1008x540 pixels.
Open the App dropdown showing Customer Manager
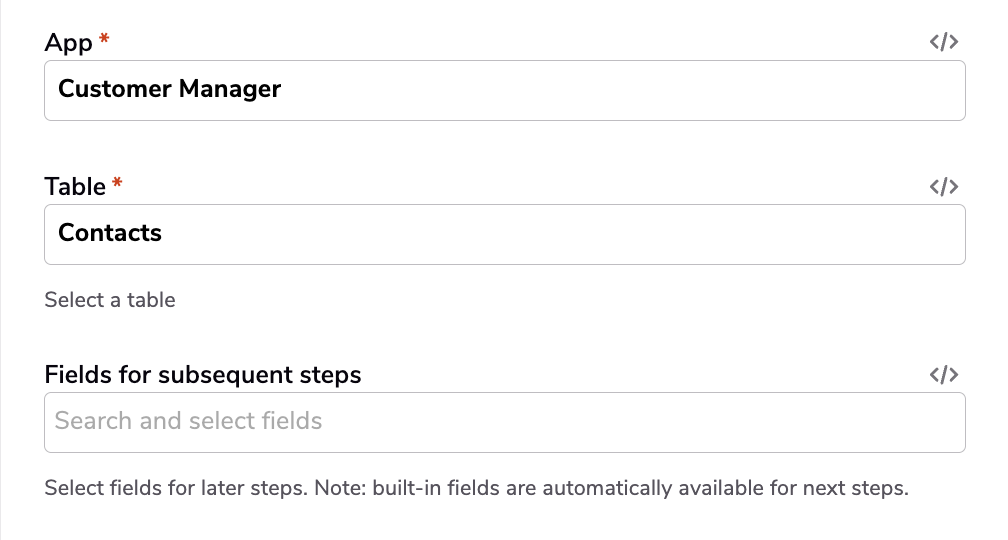505,91
